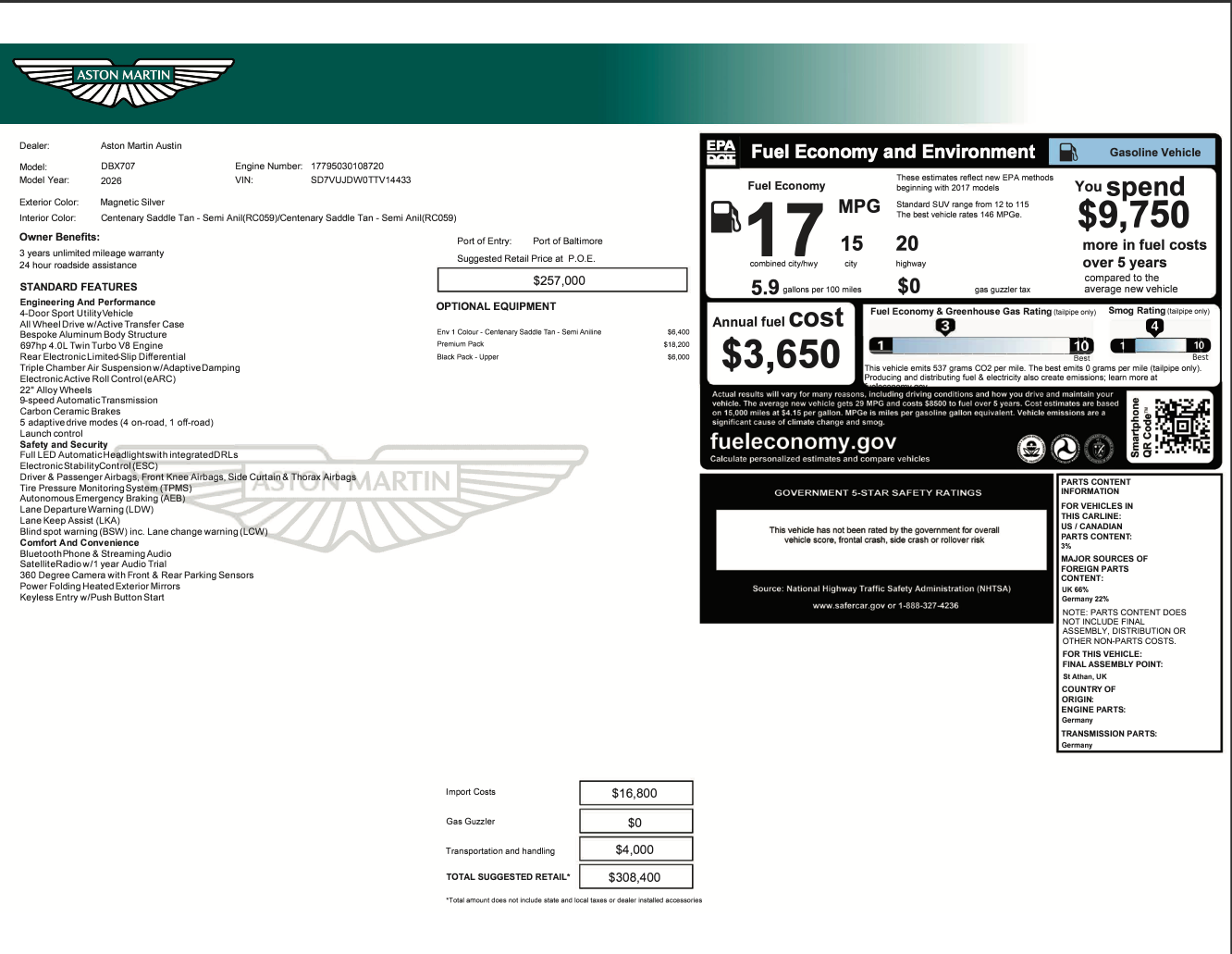The width and height of the screenshot is (1232, 954).
Task: Click the $257,000 suggested retail price box
Action: pyautogui.click(x=562, y=280)
